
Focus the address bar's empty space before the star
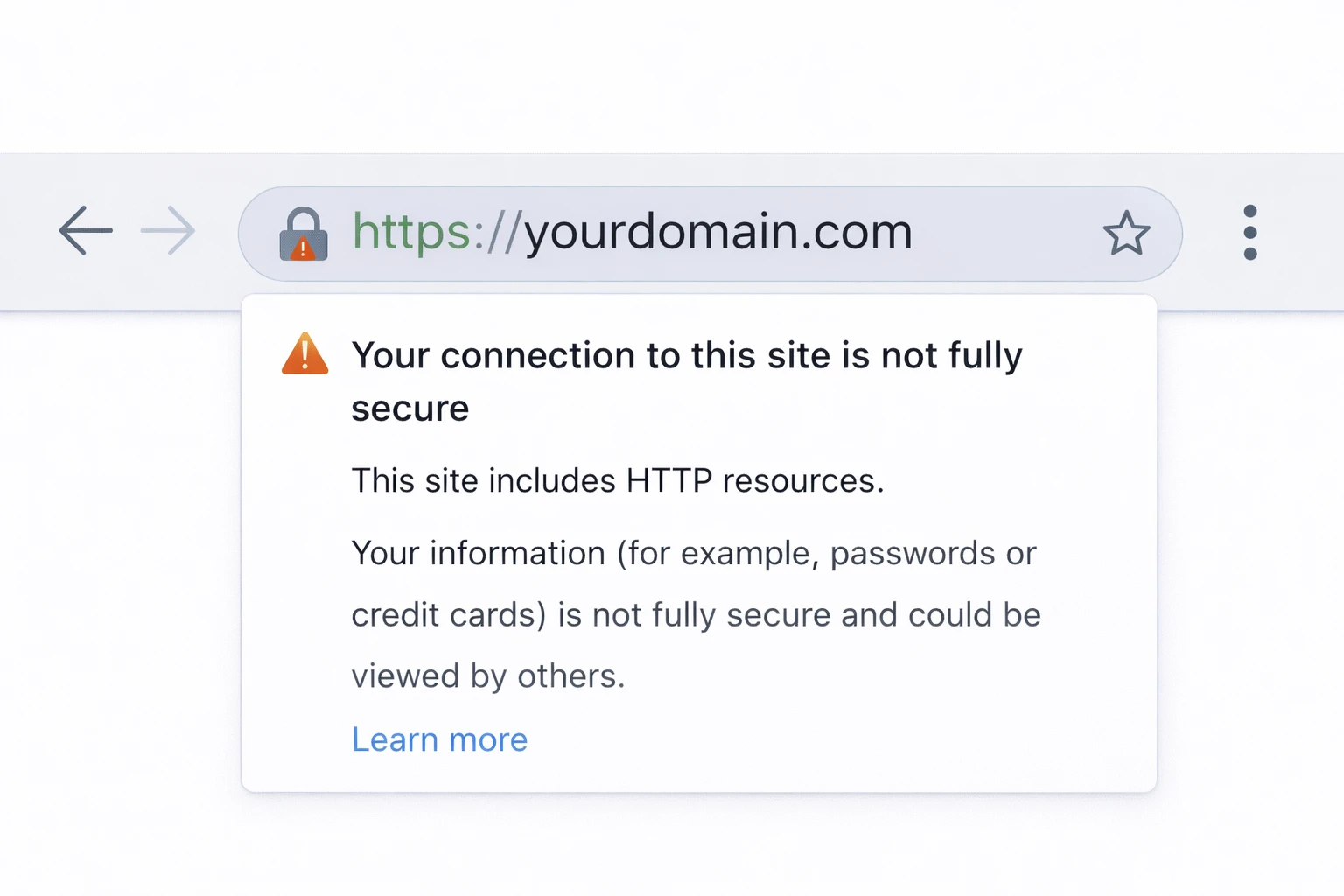click(1006, 234)
